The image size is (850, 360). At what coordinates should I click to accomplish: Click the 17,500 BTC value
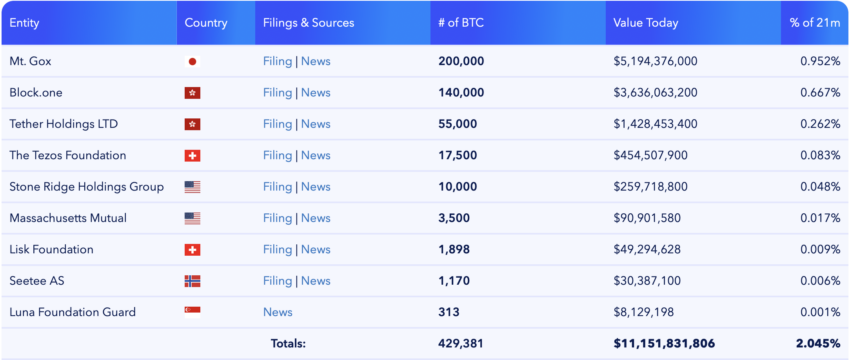pyautogui.click(x=458, y=156)
